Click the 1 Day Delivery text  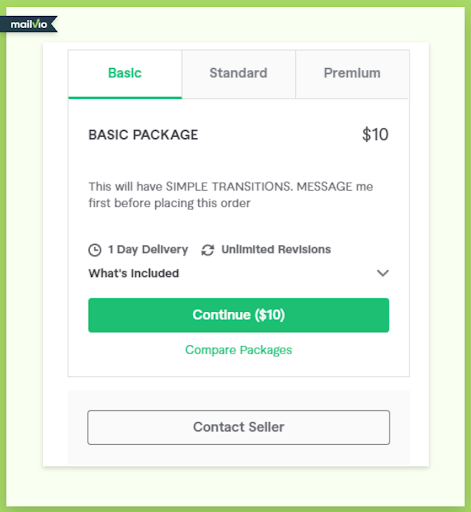(x=148, y=250)
